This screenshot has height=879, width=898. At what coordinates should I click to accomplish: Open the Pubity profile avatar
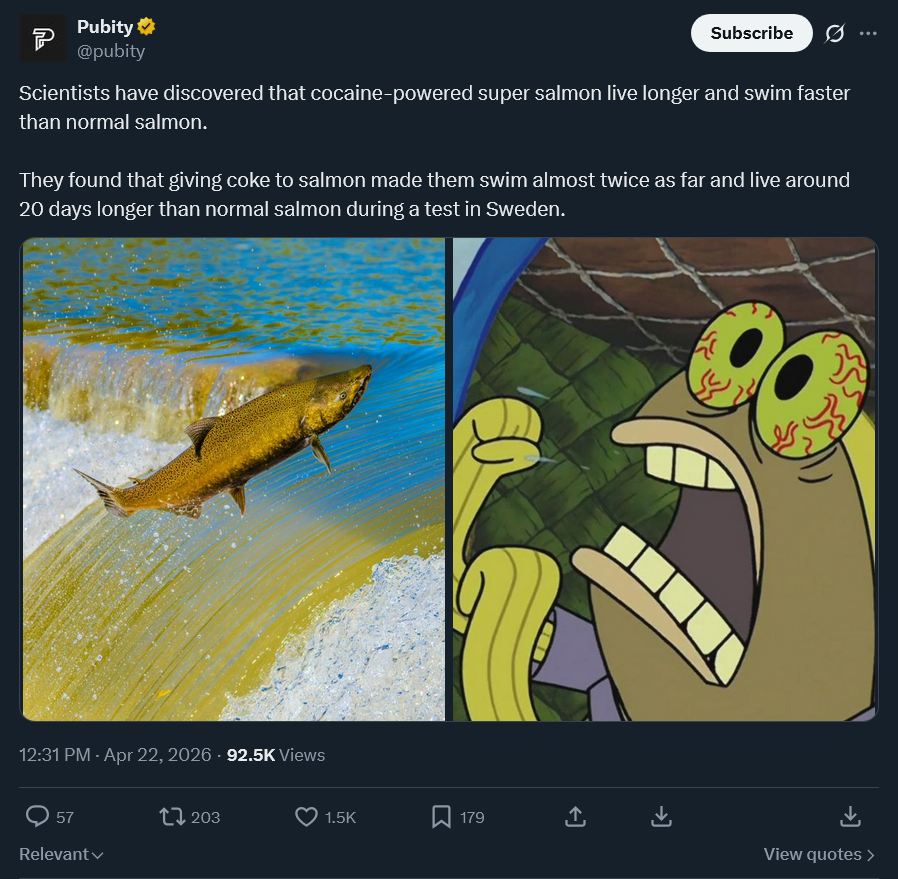pyautogui.click(x=44, y=39)
